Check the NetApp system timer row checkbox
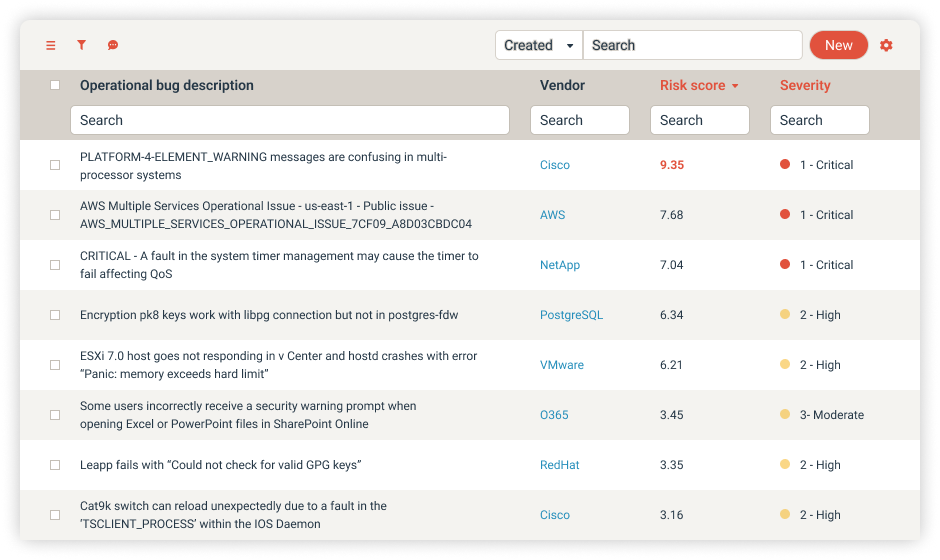Viewport: 940px width, 560px height. click(55, 265)
